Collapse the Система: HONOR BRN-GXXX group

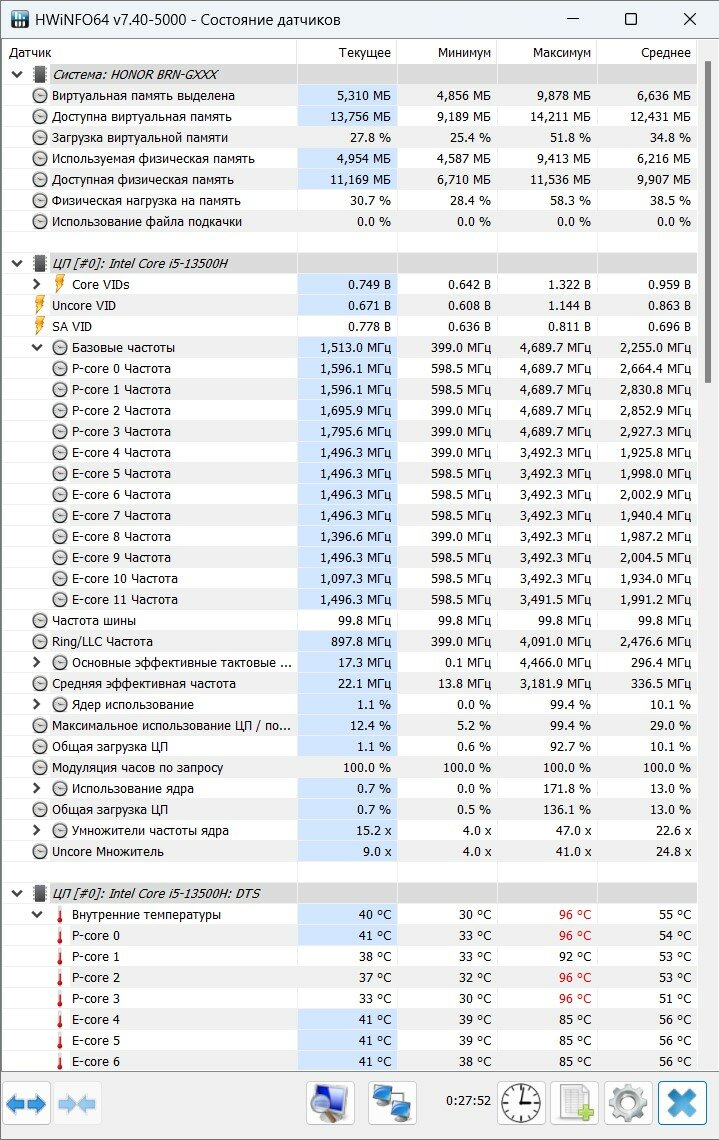pos(17,74)
